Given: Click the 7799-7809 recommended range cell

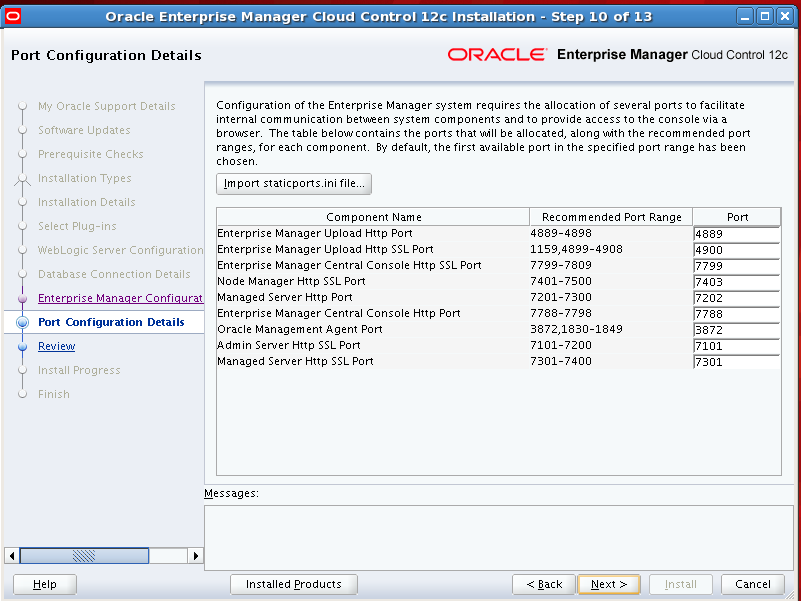Looking at the screenshot, I should [561, 265].
